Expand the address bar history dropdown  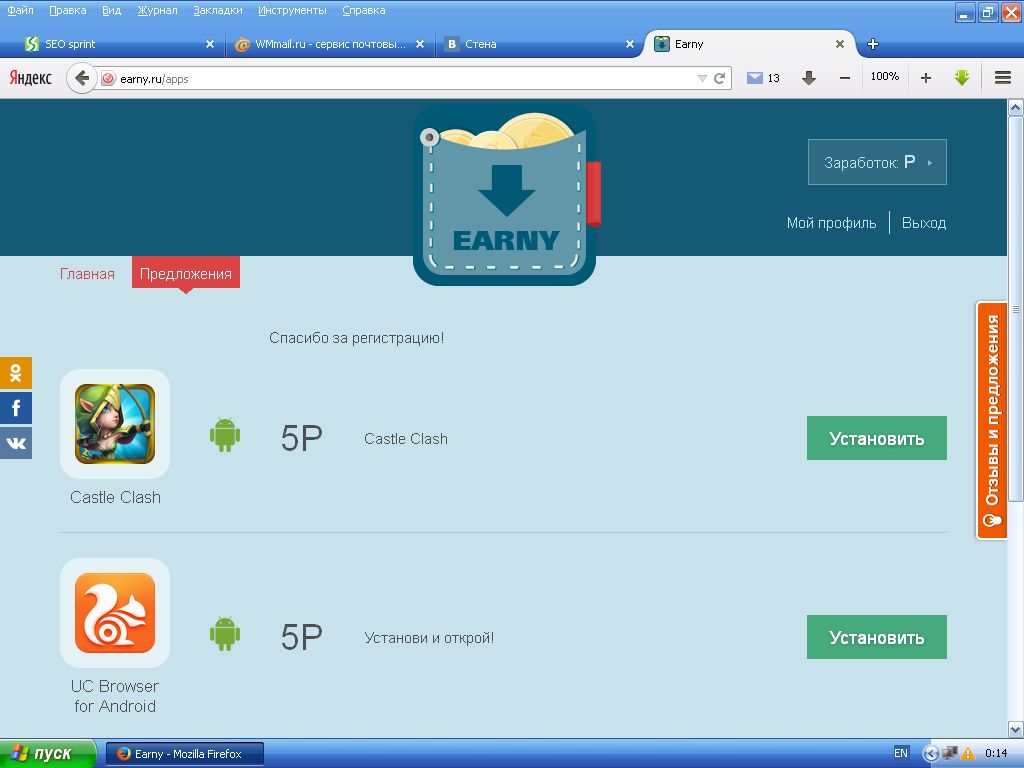702,78
